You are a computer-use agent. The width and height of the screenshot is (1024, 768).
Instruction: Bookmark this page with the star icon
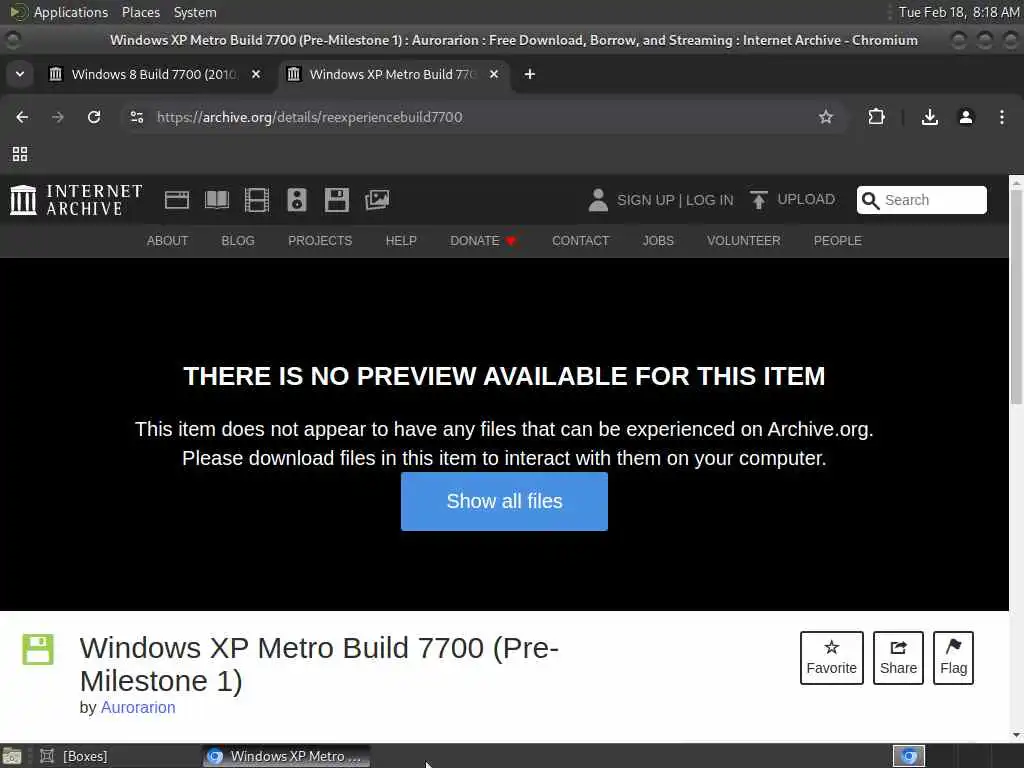[x=826, y=117]
